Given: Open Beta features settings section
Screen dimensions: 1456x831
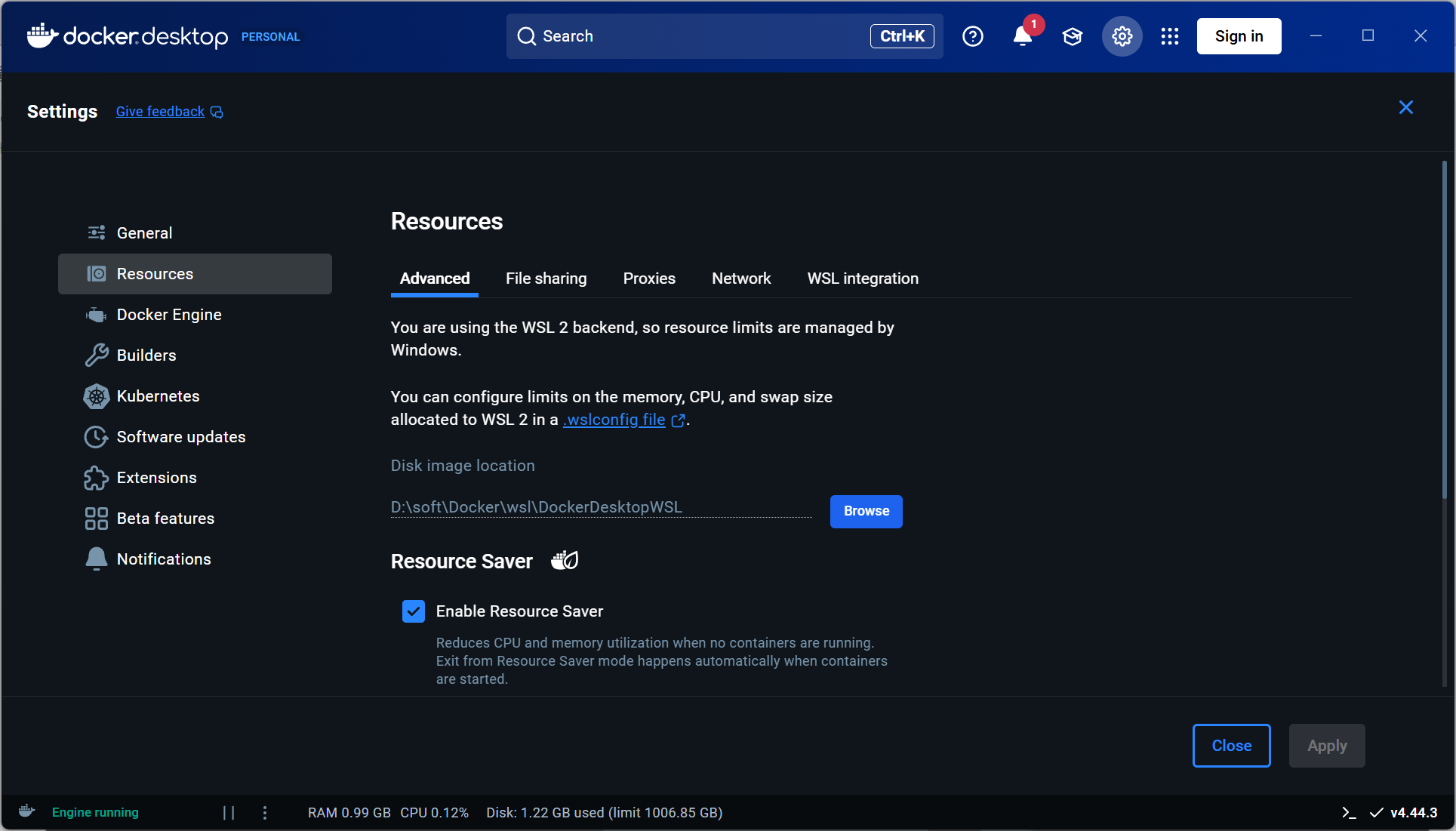Looking at the screenshot, I should [x=195, y=519].
